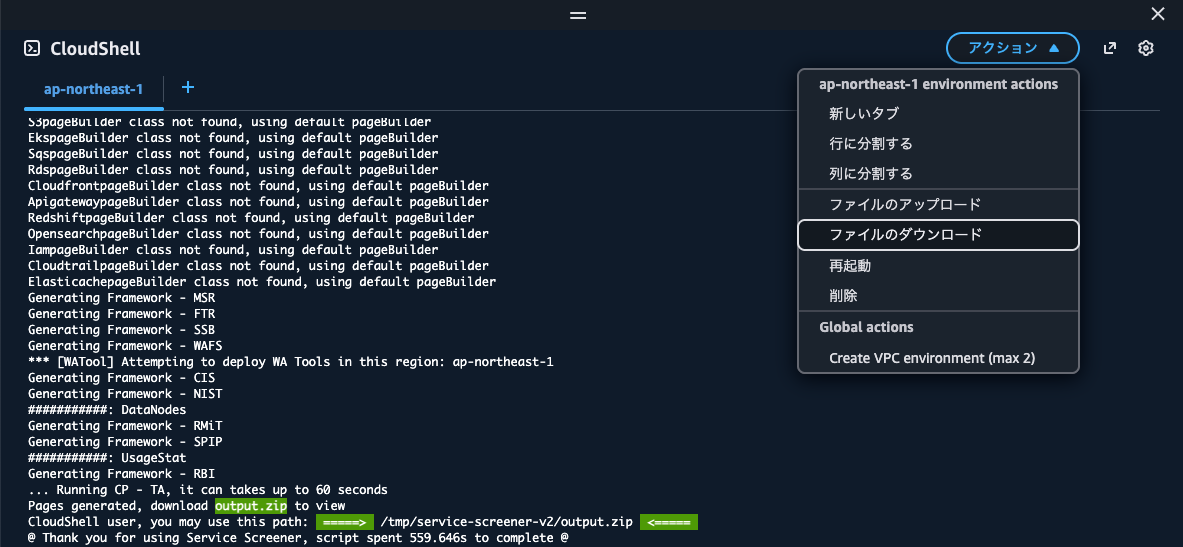Screen dimensions: 1183x547
Task: Select Create VPC environment (max 2)
Action: click(x=932, y=358)
